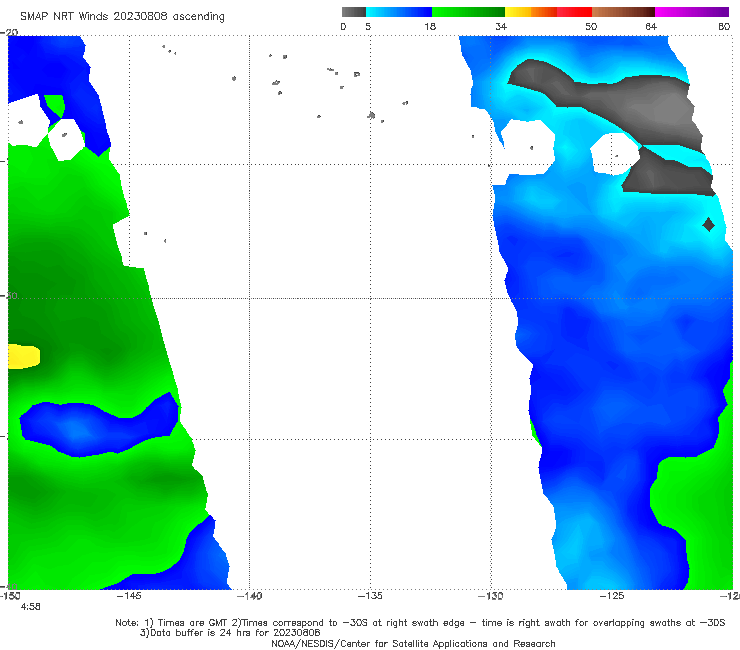The height and width of the screenshot is (650, 740).
Task: Click the magenta-purple segment of color bar
Action: (x=692, y=12)
